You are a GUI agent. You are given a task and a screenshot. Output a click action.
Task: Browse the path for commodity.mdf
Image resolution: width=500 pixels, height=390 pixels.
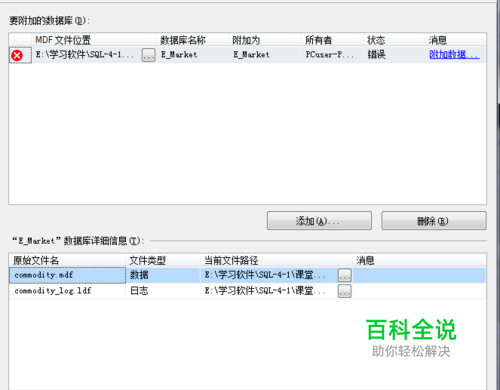click(345, 275)
